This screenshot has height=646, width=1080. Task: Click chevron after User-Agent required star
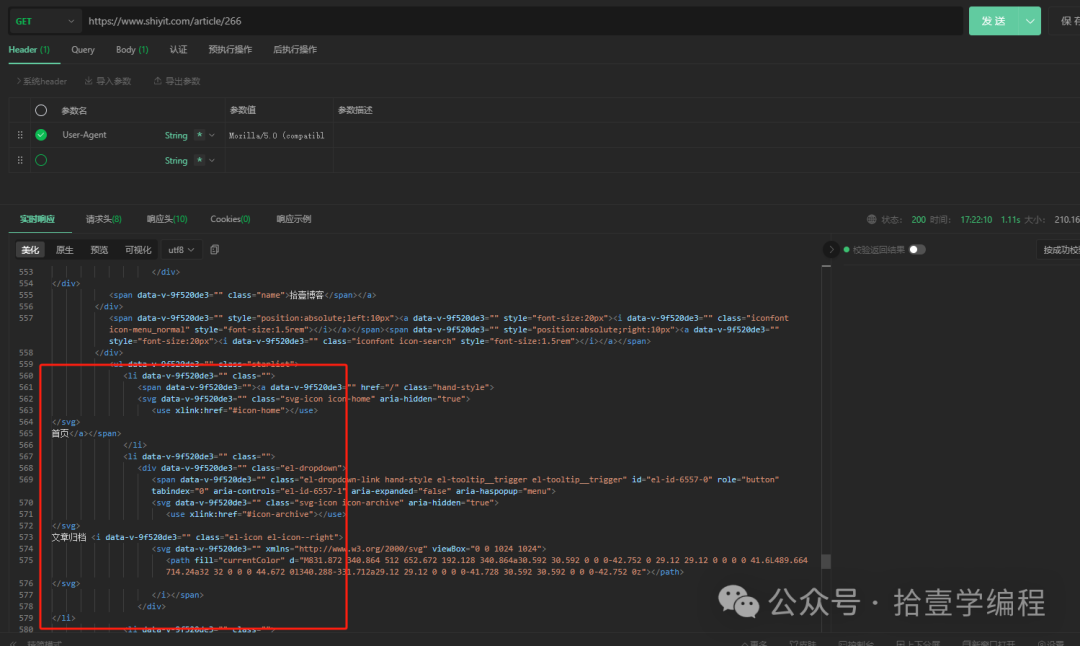(x=211, y=136)
